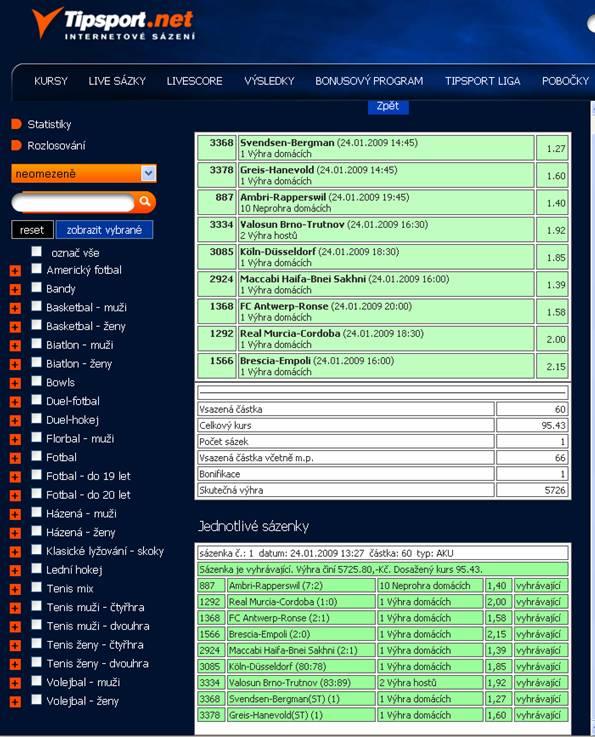Image resolution: width=595 pixels, height=737 pixels.
Task: Expand the Volejbal - ženy plus icon
Action: click(x=15, y=702)
